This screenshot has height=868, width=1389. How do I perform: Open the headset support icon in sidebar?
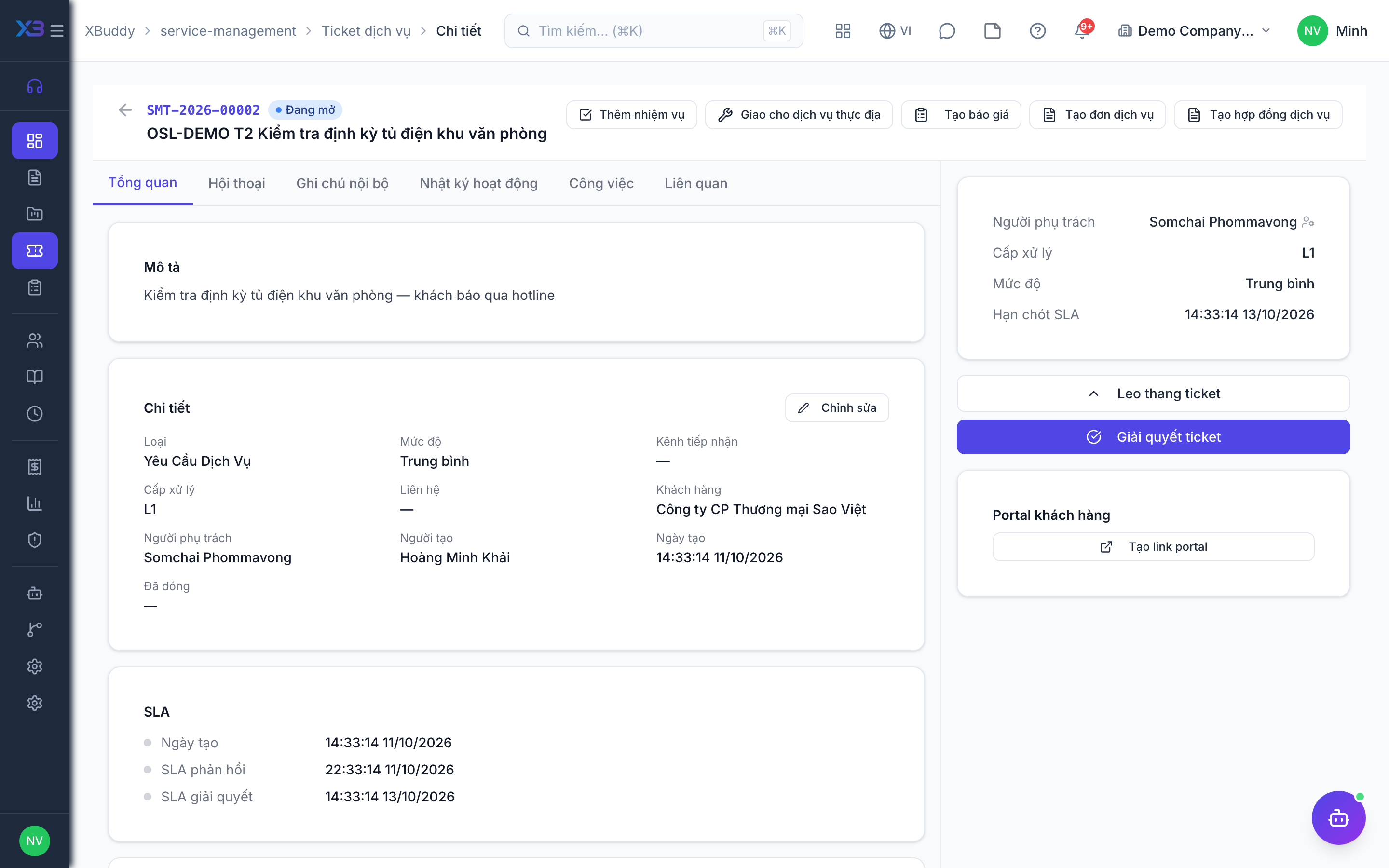point(34,86)
